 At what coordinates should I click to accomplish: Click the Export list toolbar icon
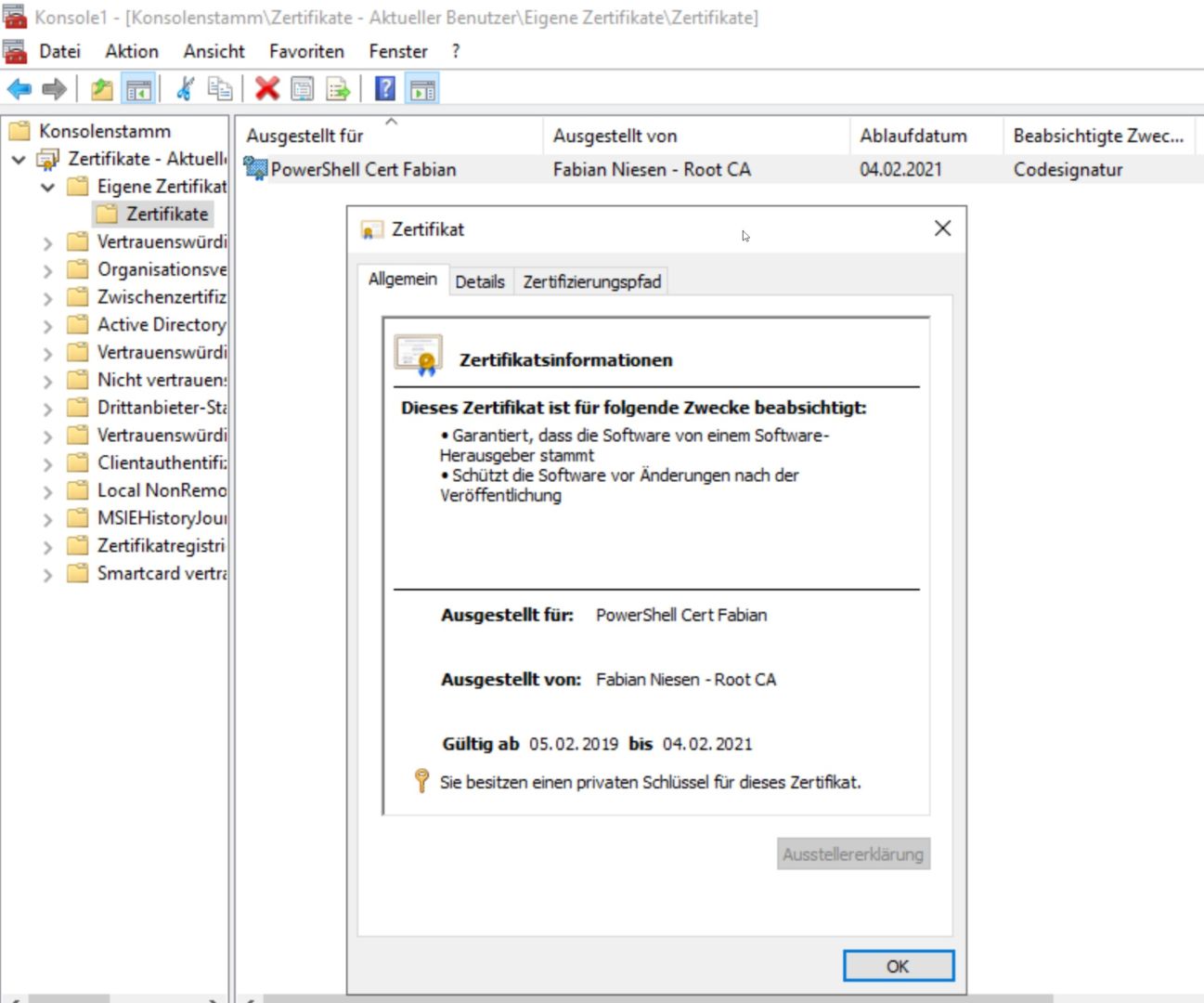point(338,89)
